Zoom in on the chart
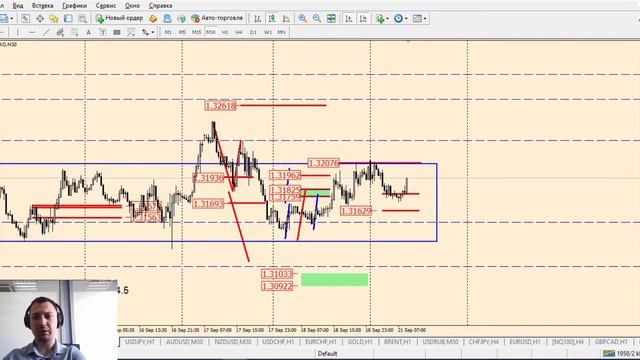 [302, 18]
